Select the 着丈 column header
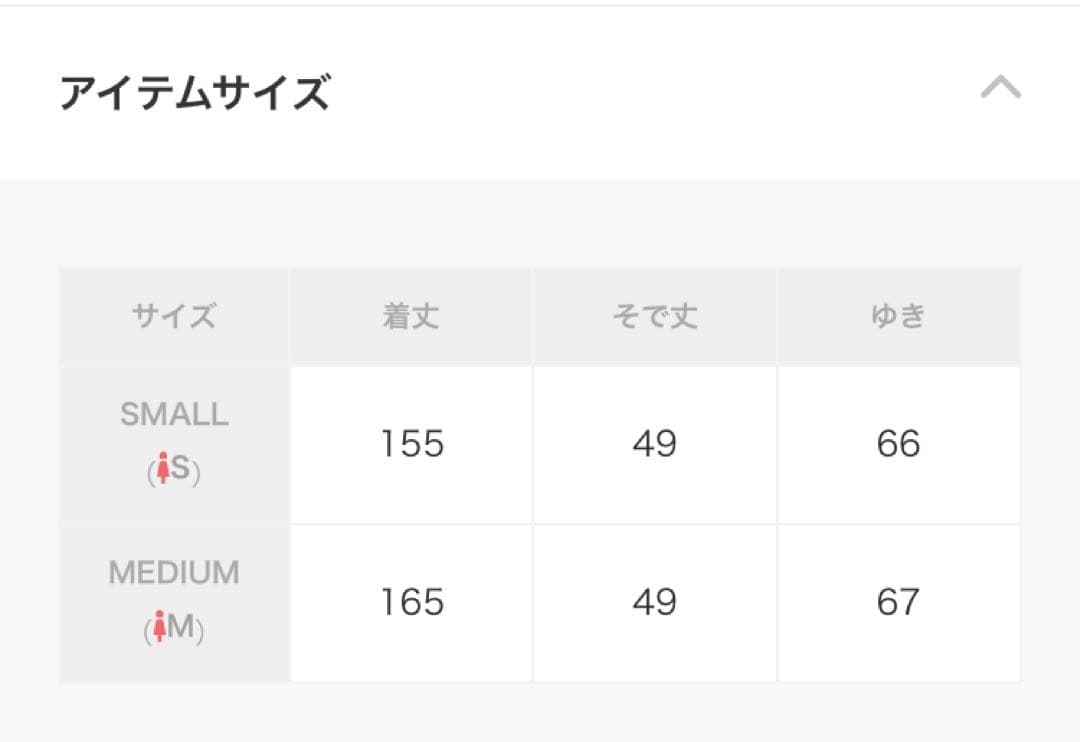Screen dimensions: 1080x742 pos(411,317)
